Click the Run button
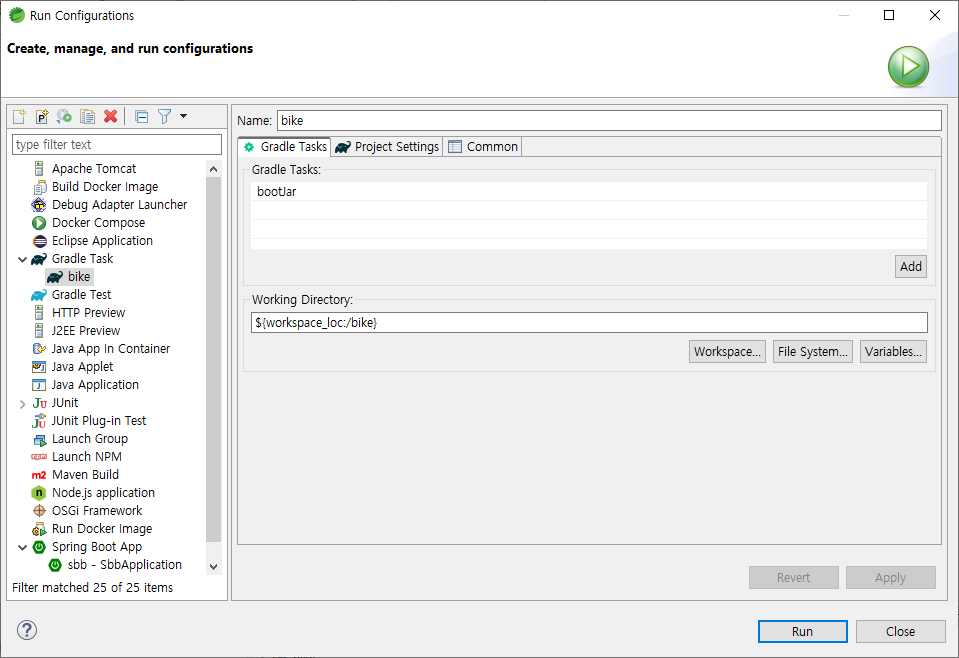 coord(802,631)
